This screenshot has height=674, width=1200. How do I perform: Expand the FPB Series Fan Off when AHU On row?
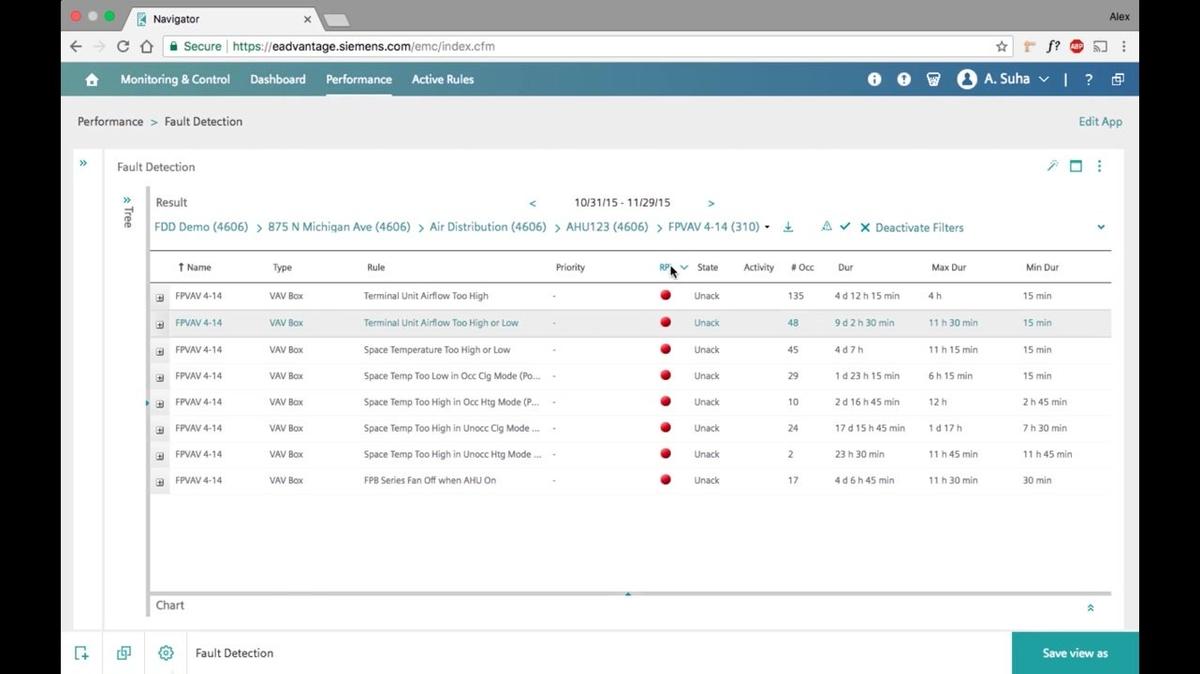point(160,481)
